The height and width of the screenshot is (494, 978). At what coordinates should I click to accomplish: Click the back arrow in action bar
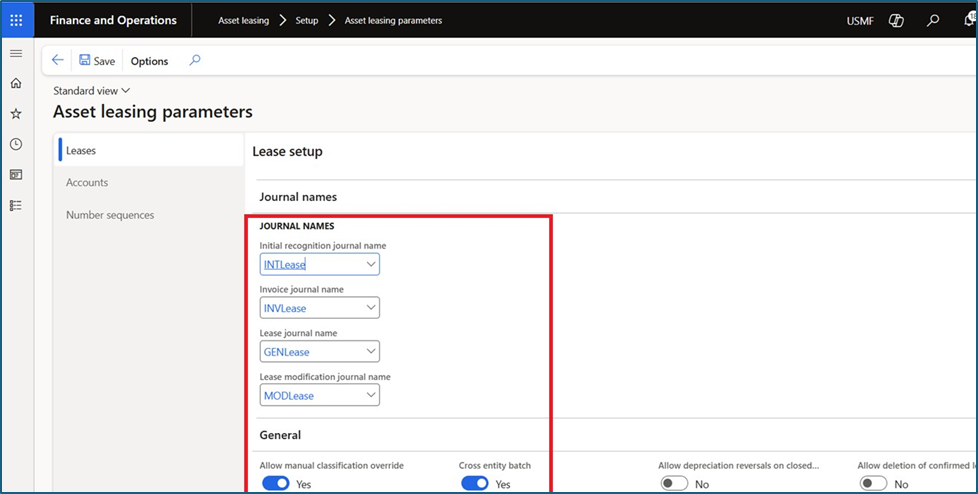(x=58, y=61)
